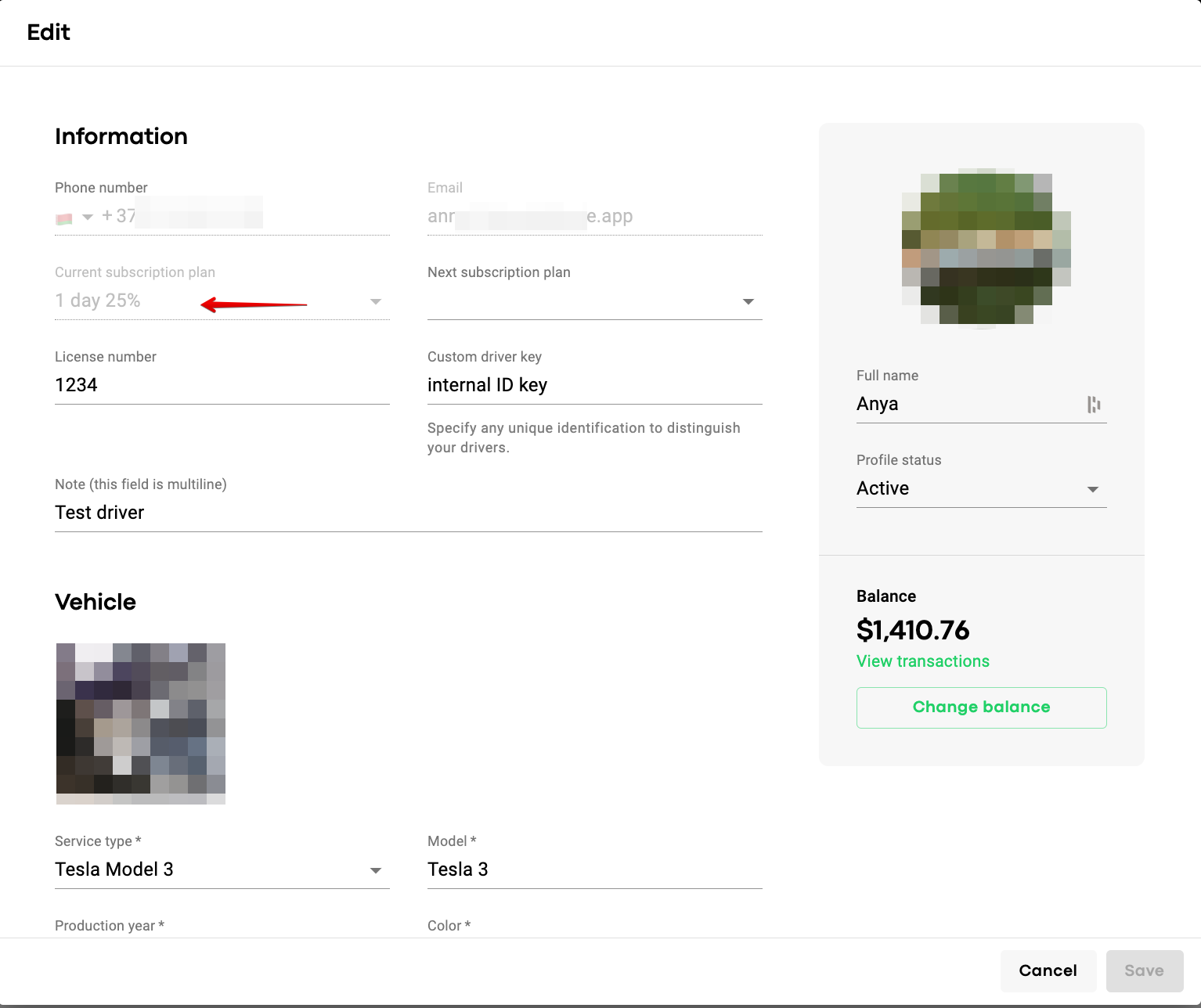Click the Change balance button

[x=982, y=707]
